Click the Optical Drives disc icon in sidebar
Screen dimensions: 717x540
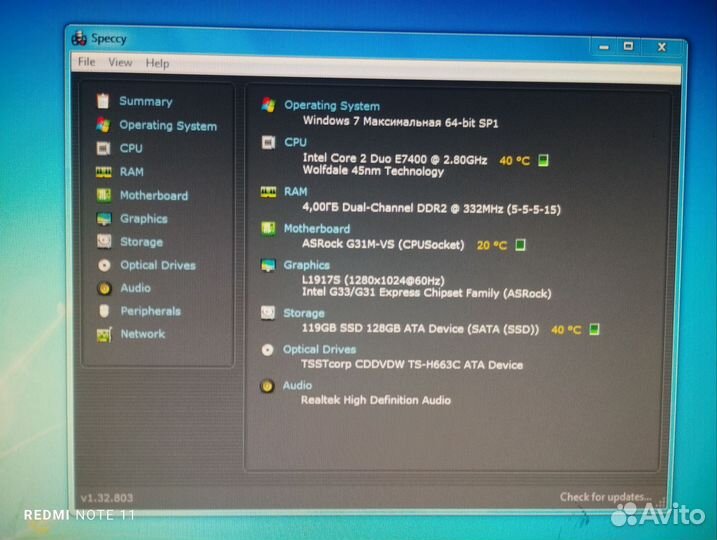point(103,266)
